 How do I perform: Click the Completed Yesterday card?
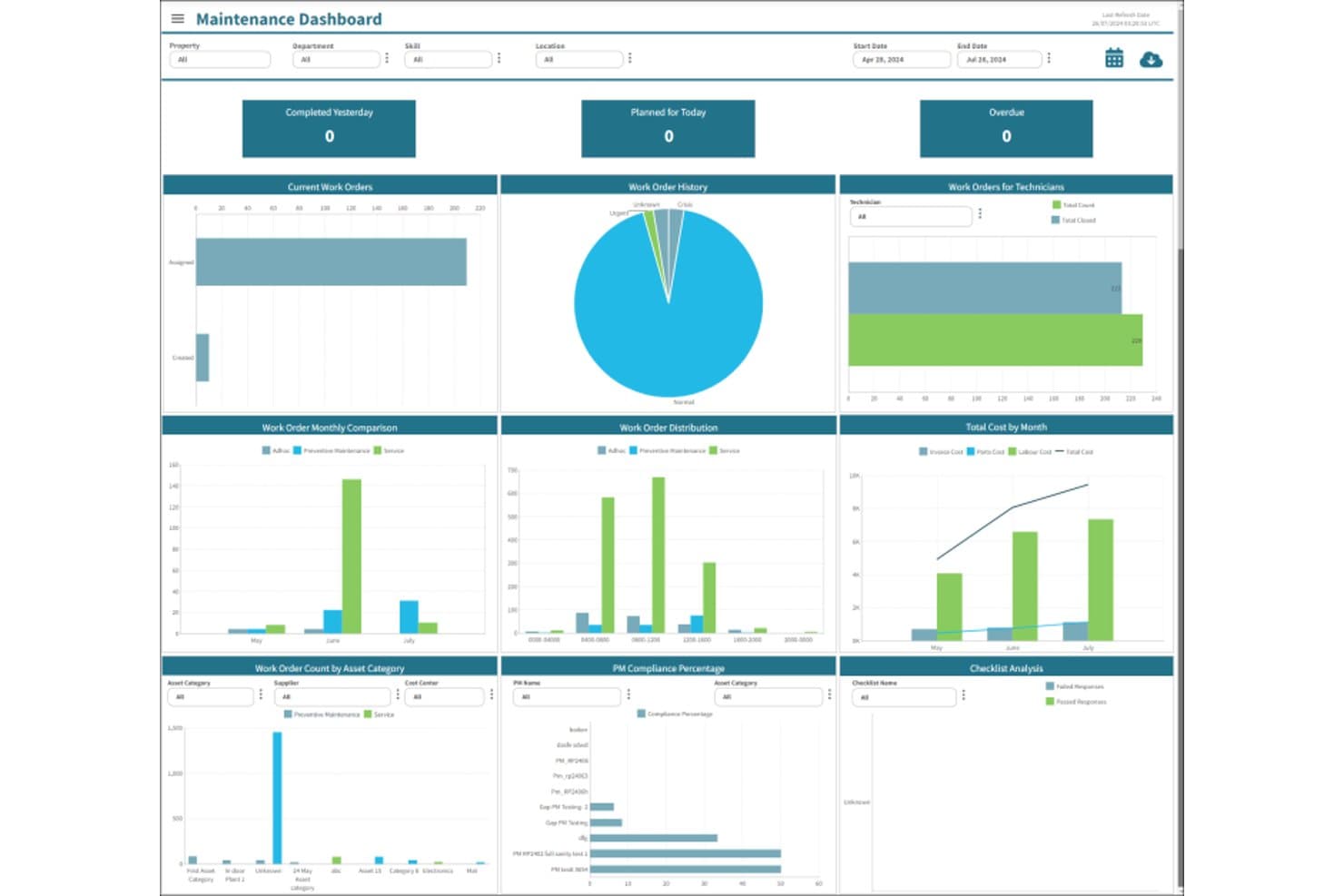tap(329, 128)
